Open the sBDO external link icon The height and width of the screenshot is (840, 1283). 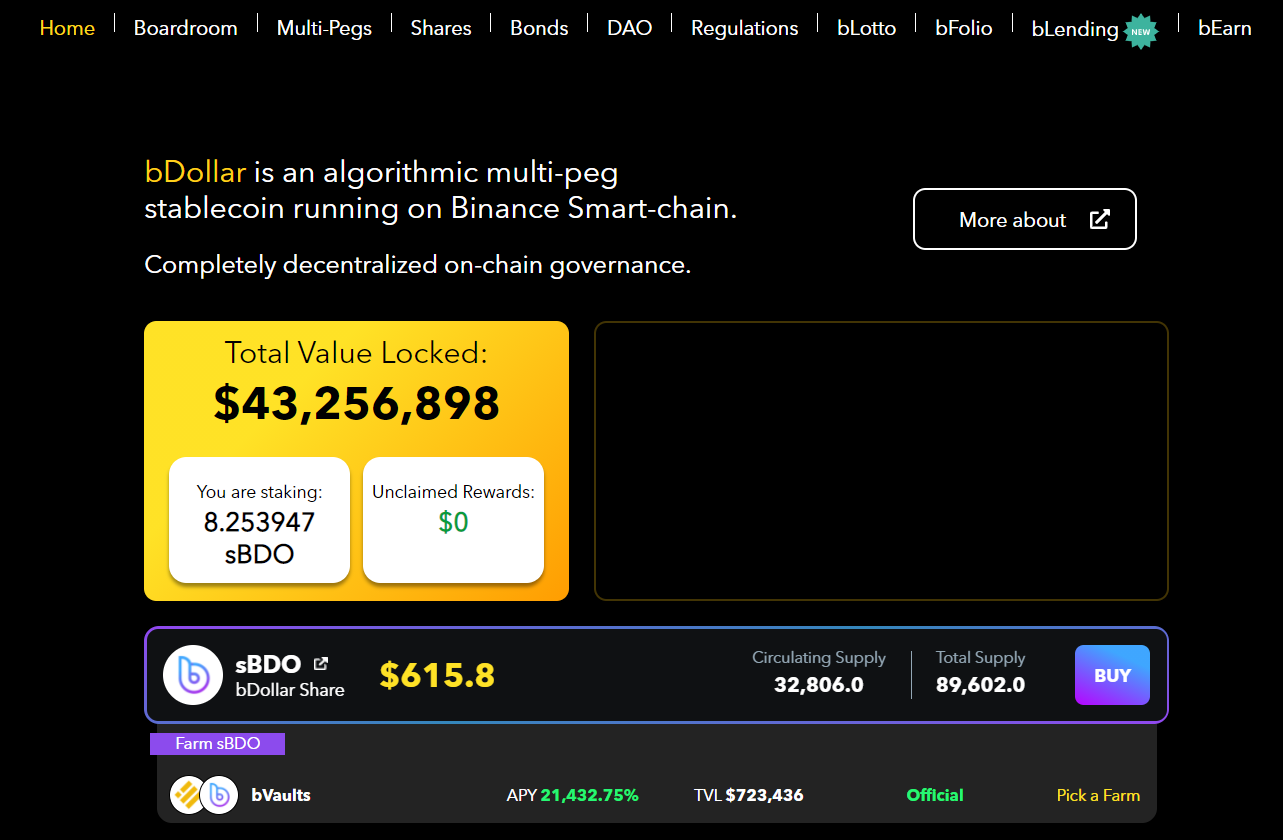[321, 664]
